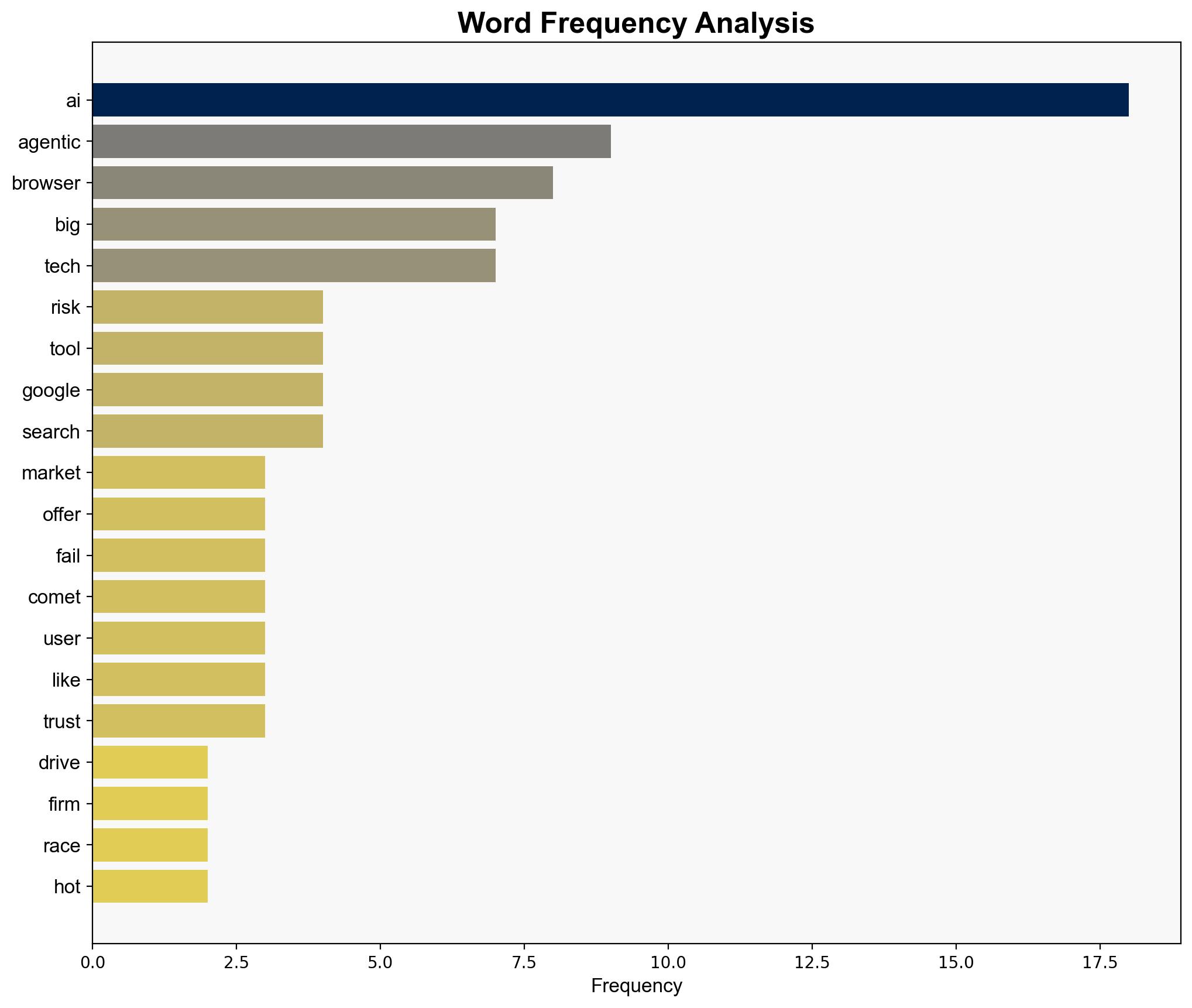Click the 'big' bar in chart

coord(294,224)
